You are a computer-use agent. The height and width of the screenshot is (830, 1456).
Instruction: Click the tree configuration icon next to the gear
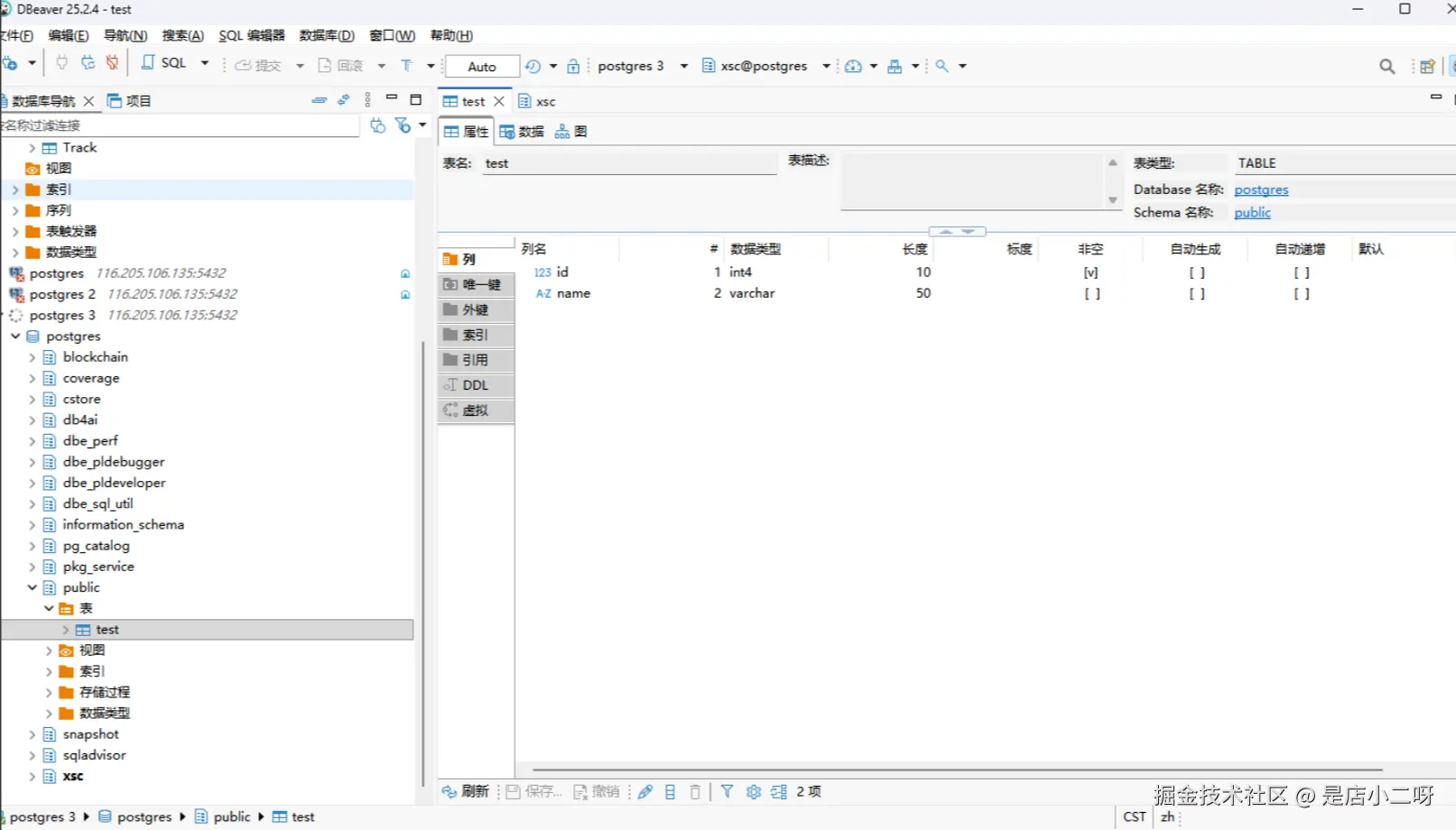pyautogui.click(x=779, y=792)
